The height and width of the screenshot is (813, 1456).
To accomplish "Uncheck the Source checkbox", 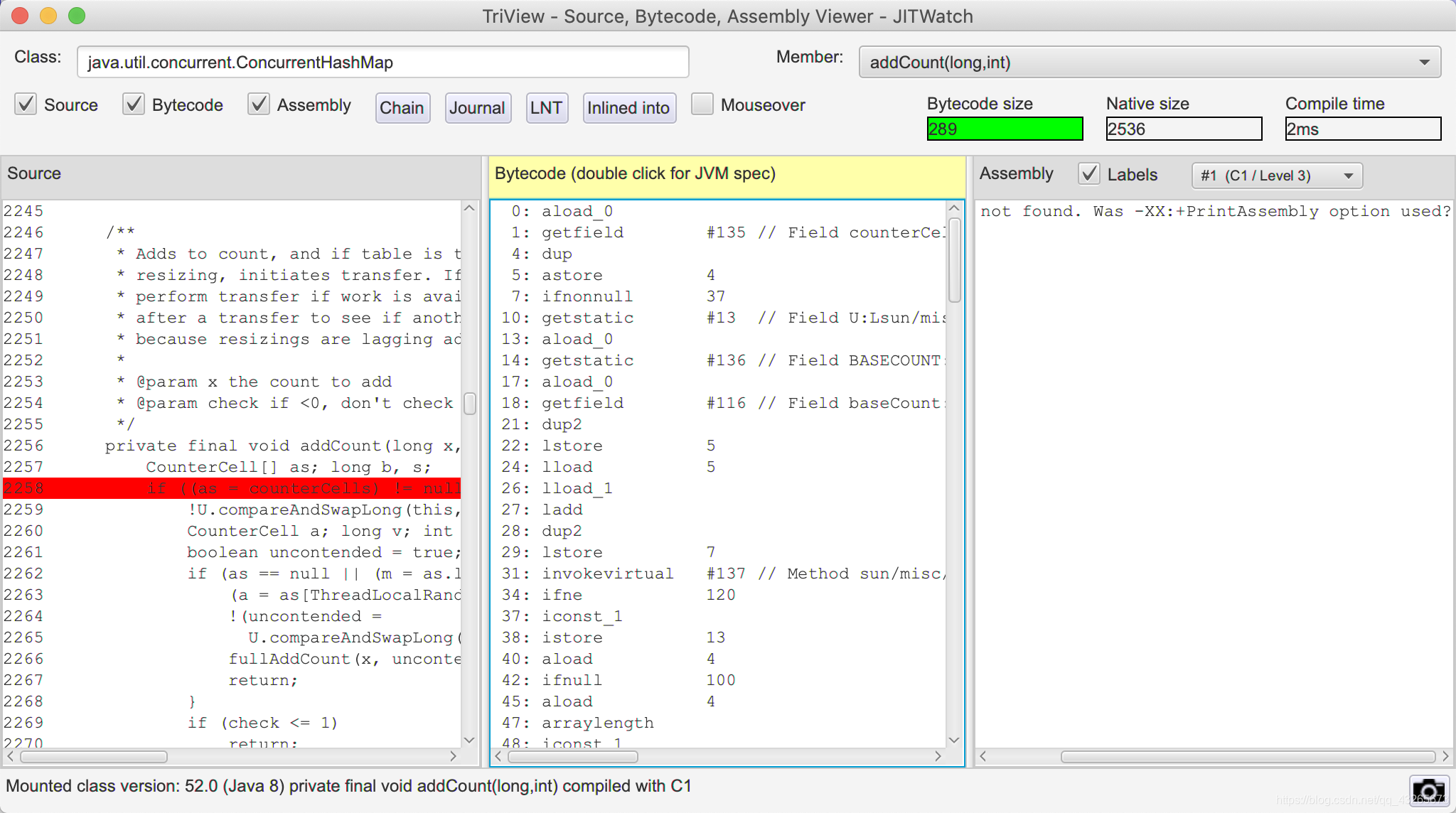I will click(x=26, y=104).
